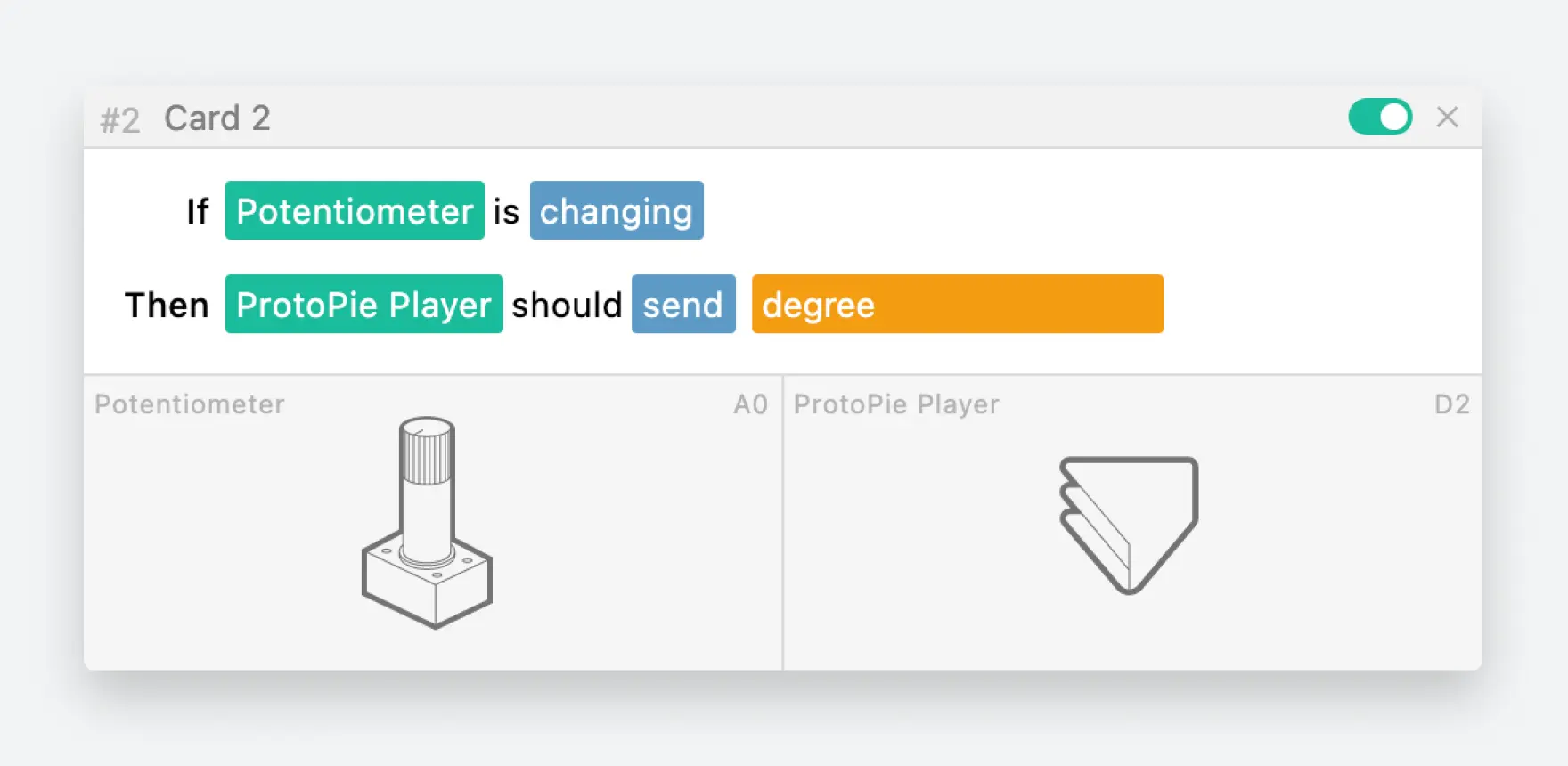Select the A0 pin label
This screenshot has width=1568, height=766.
(750, 404)
